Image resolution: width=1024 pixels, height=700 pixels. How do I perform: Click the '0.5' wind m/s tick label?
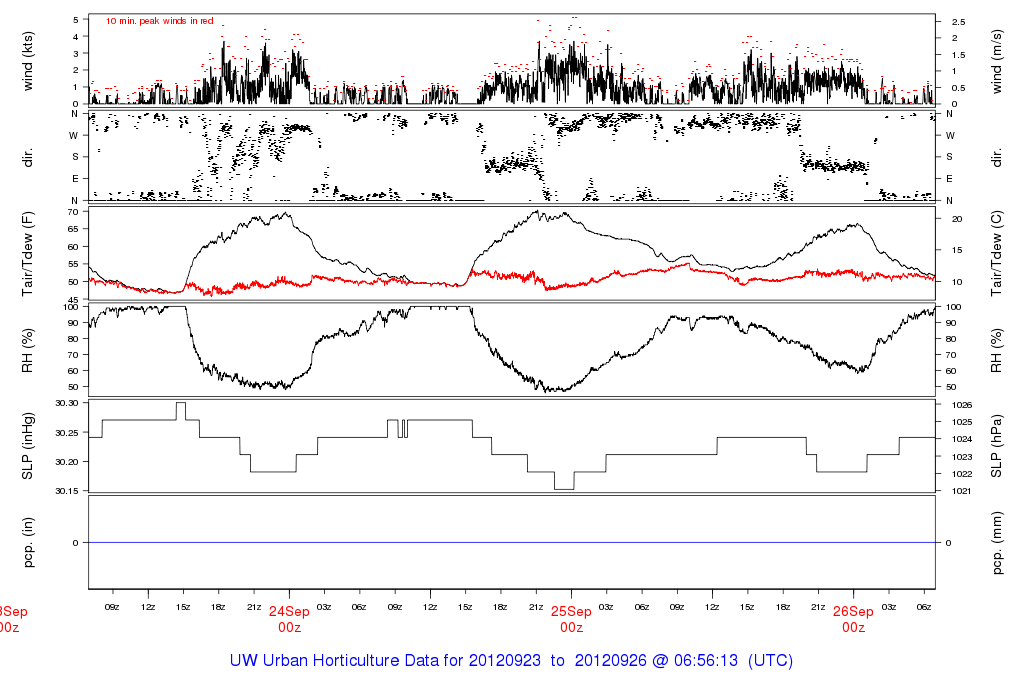(x=959, y=88)
